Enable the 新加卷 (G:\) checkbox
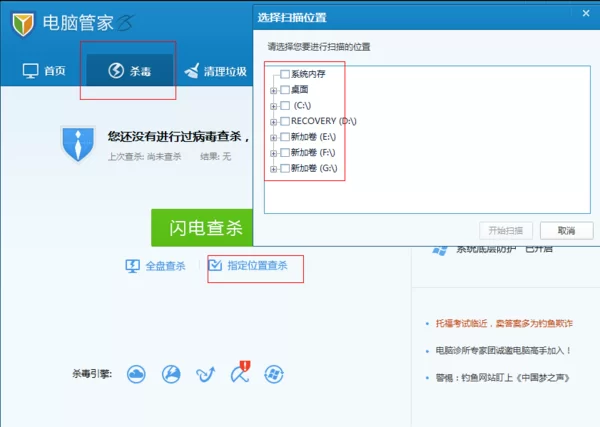The height and width of the screenshot is (427, 600). click(x=285, y=168)
